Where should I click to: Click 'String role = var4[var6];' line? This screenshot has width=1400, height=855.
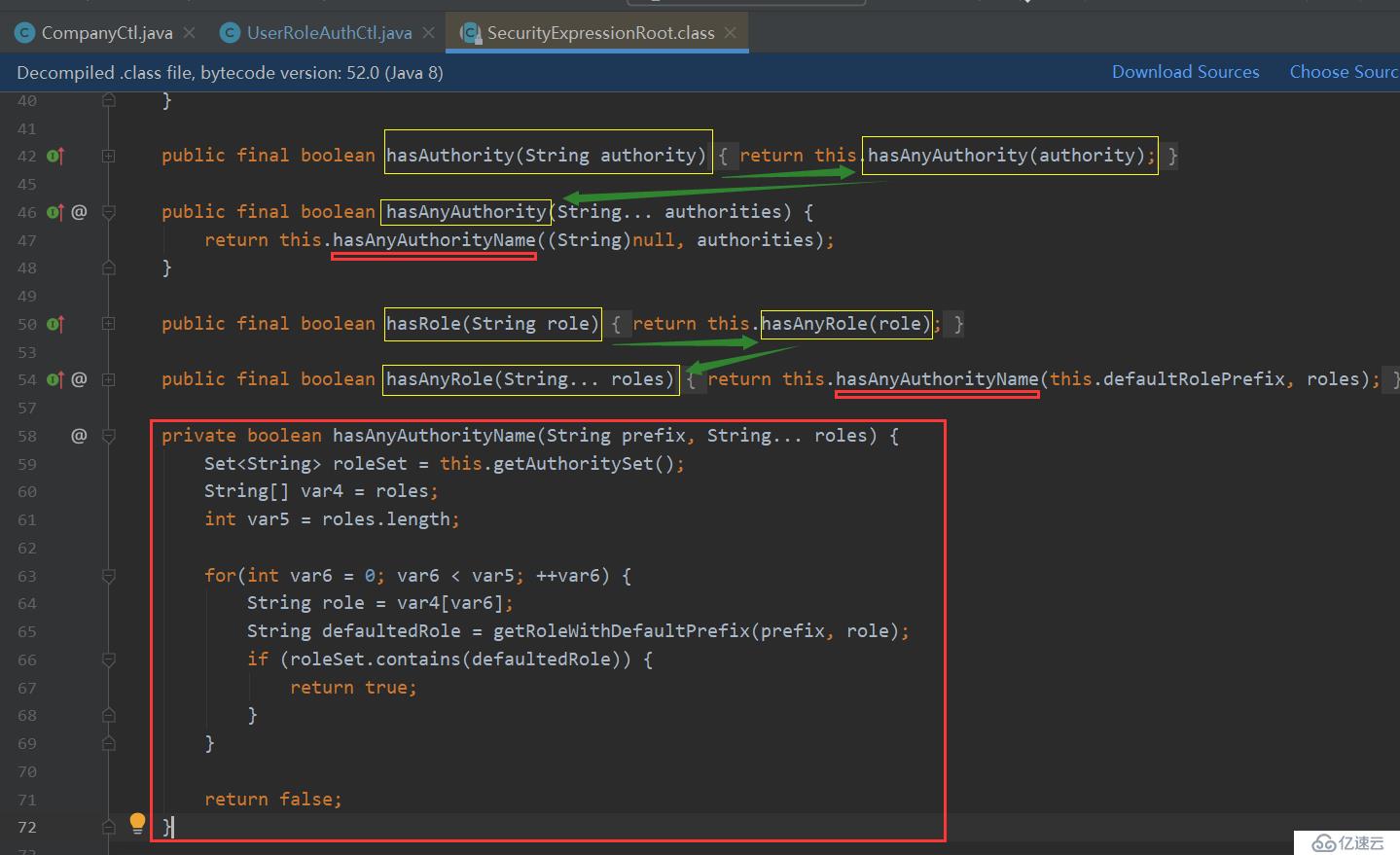coord(379,603)
